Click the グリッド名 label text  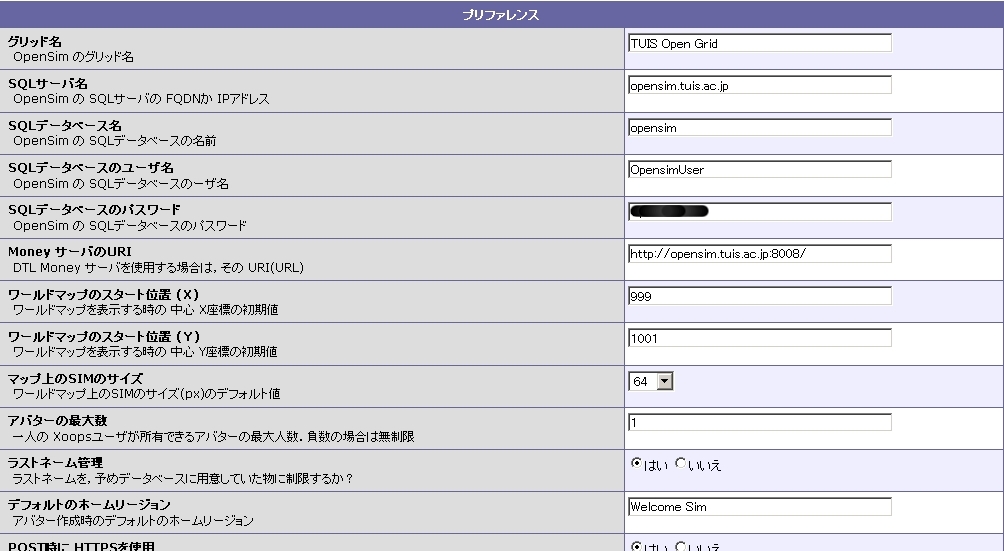pyautogui.click(x=35, y=41)
